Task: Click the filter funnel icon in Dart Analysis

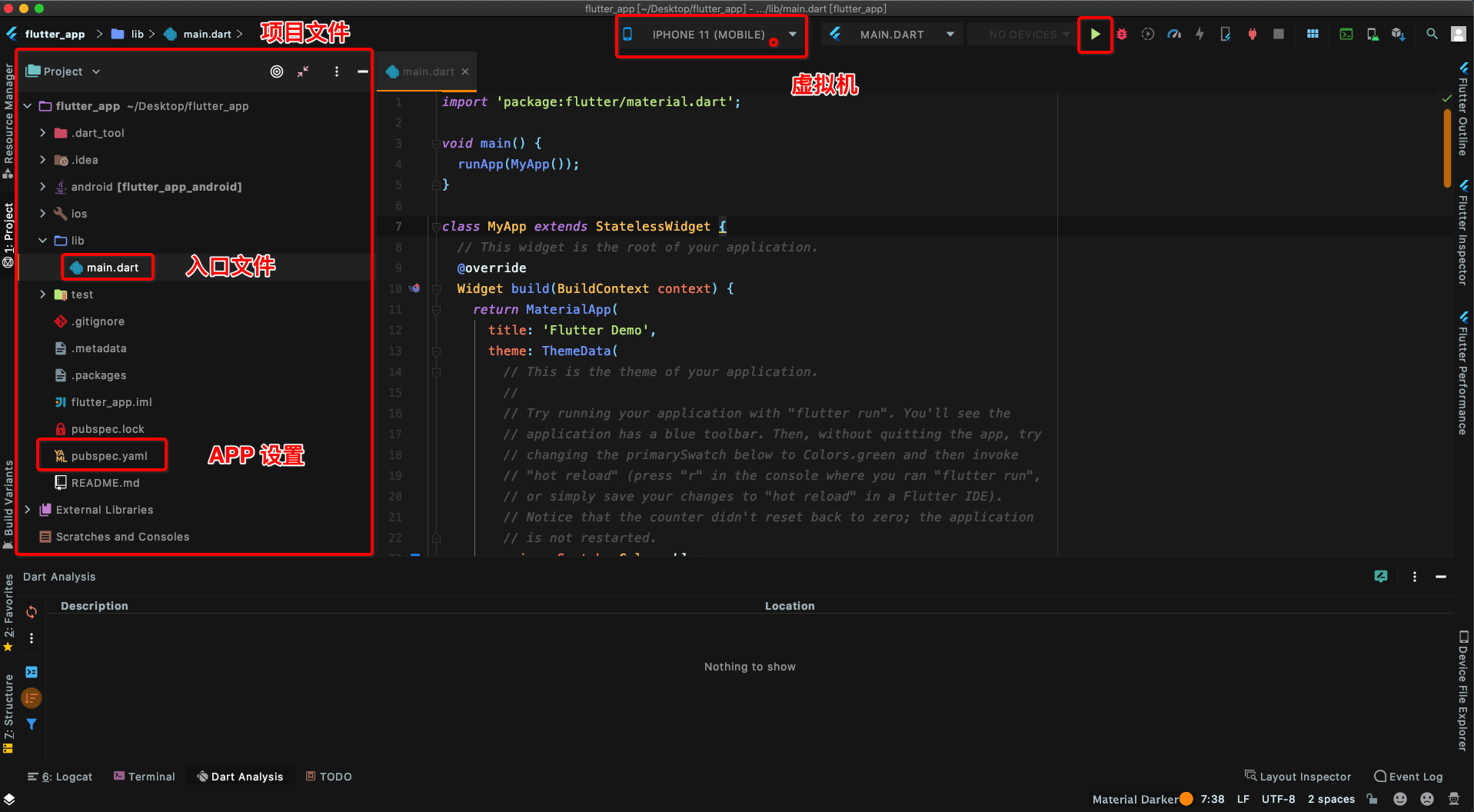Action: click(x=32, y=724)
